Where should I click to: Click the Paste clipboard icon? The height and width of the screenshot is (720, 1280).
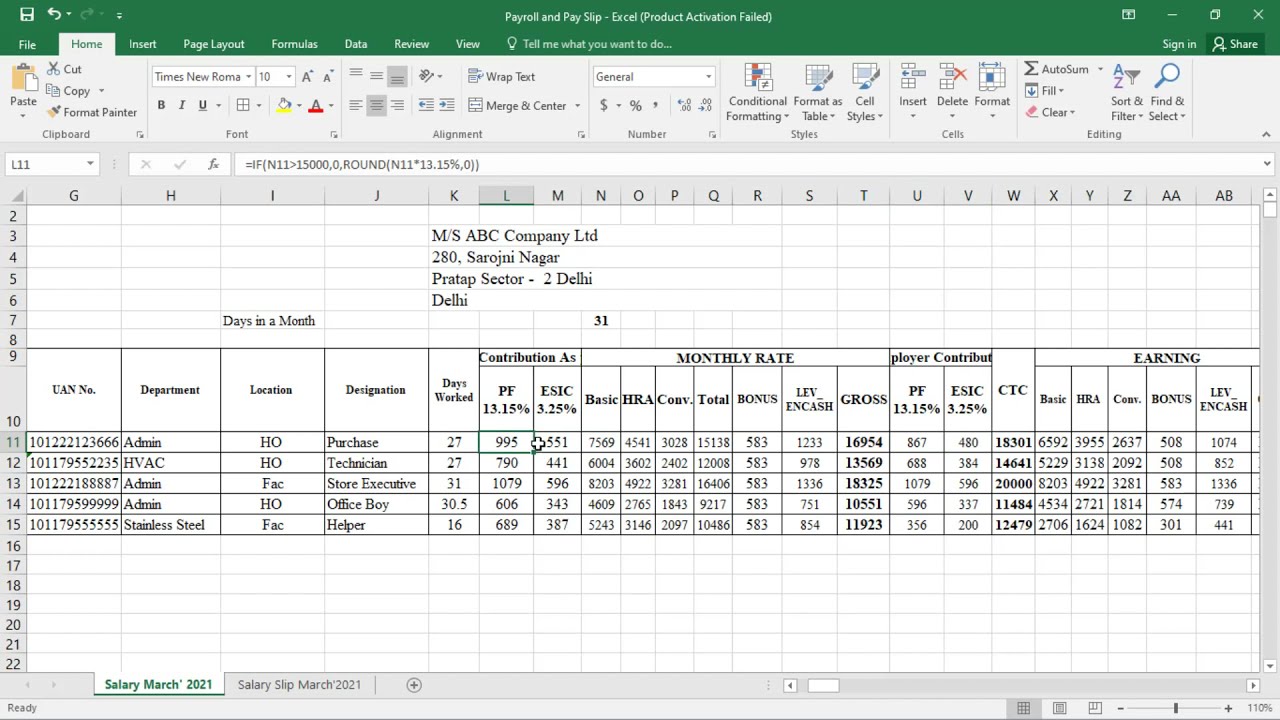tap(23, 78)
